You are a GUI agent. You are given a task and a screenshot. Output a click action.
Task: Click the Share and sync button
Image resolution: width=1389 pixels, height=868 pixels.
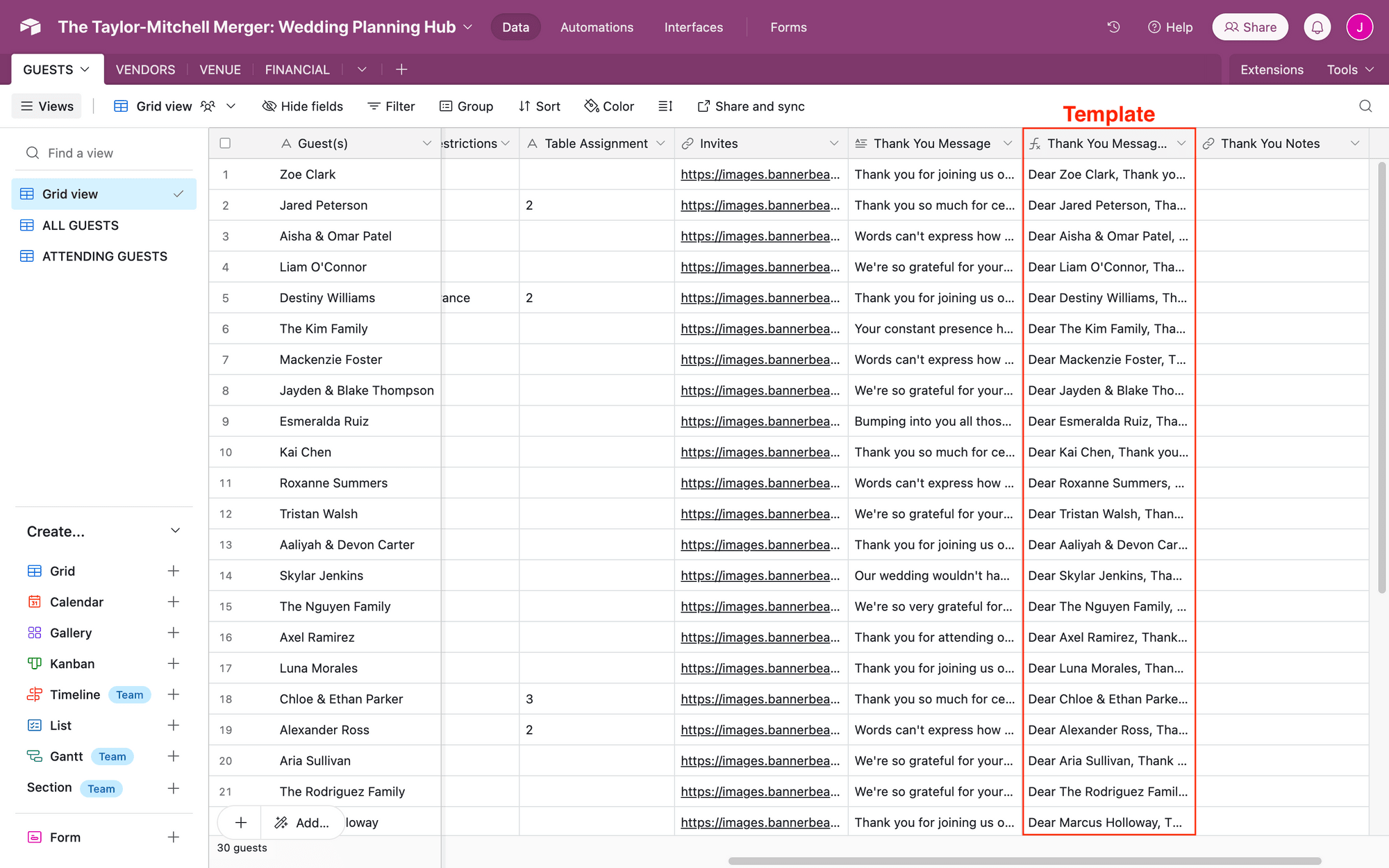(x=751, y=105)
